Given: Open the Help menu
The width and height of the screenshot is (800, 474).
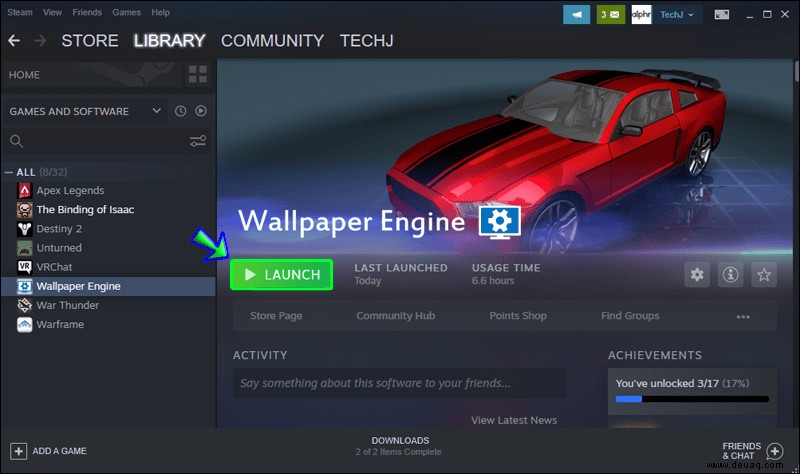Looking at the screenshot, I should (x=160, y=12).
